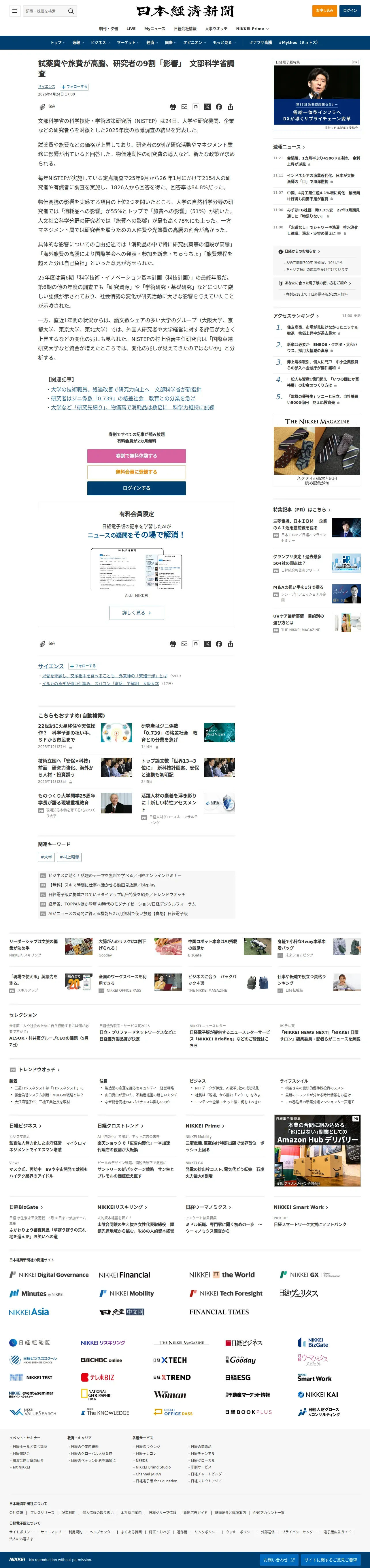Click the X icon below the Ask! NIKKEI box
370x1568 pixels.
pos(207,644)
